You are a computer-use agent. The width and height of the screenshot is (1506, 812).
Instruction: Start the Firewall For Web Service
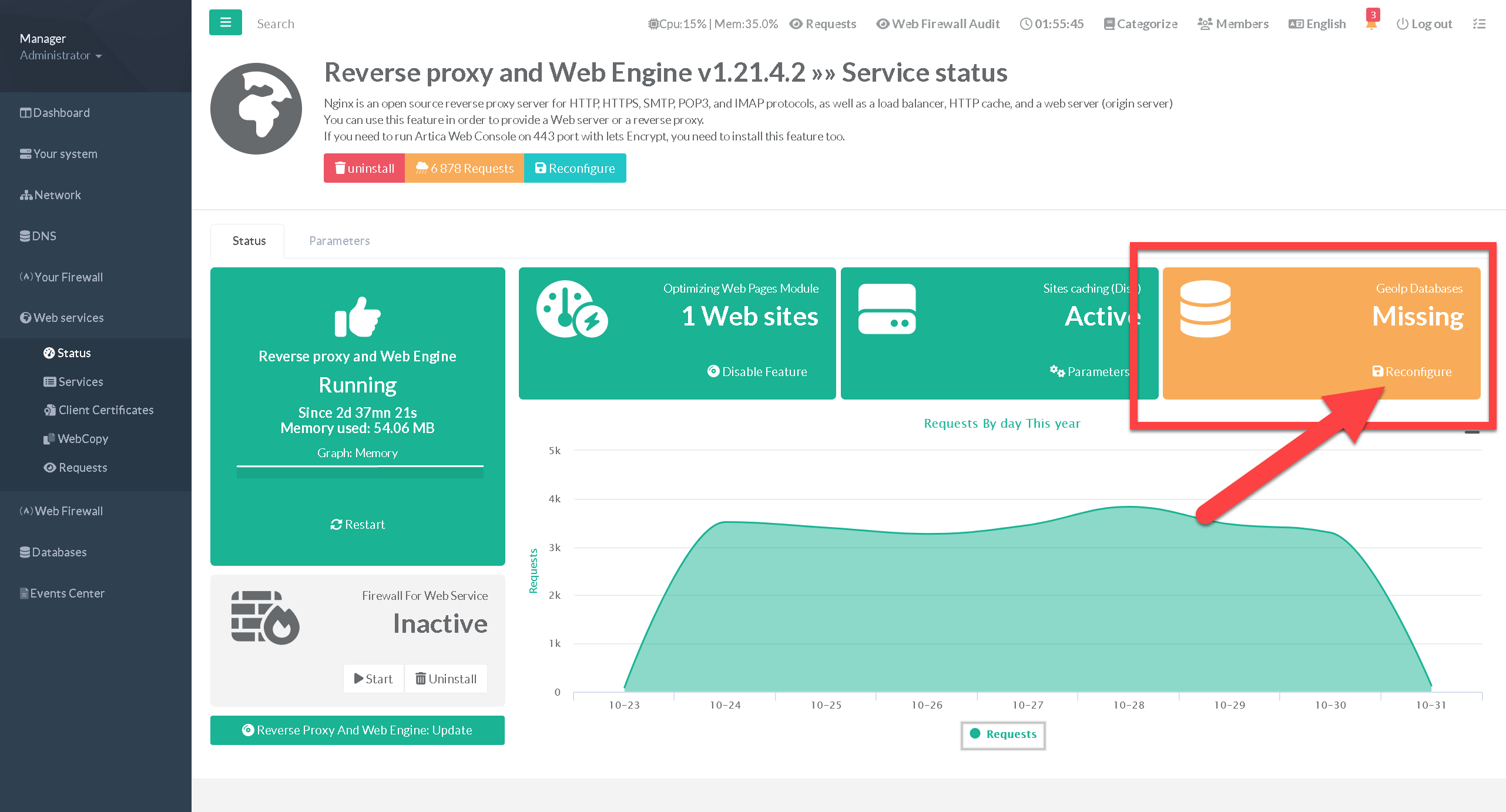(x=374, y=679)
